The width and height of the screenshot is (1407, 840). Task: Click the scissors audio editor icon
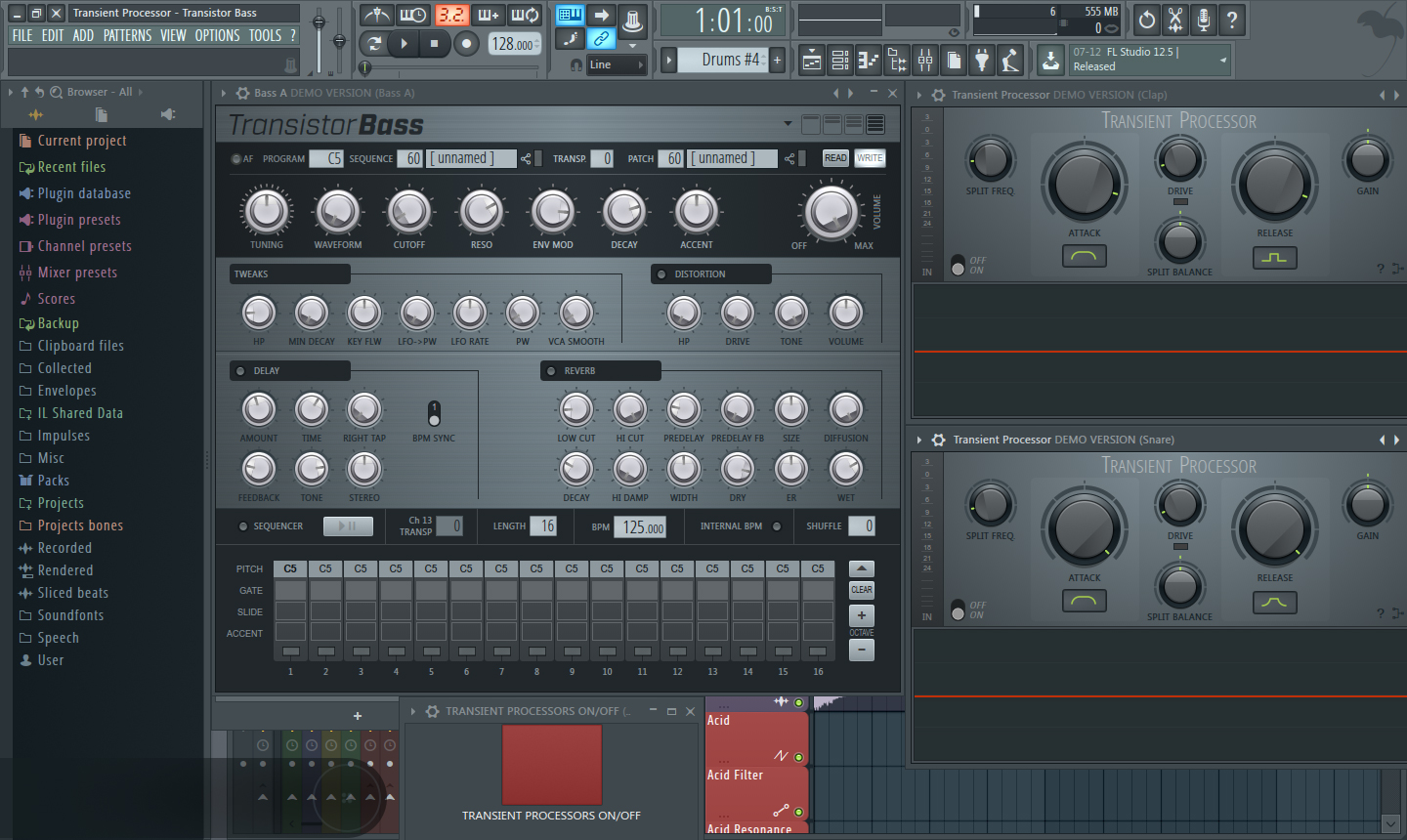tap(1175, 20)
